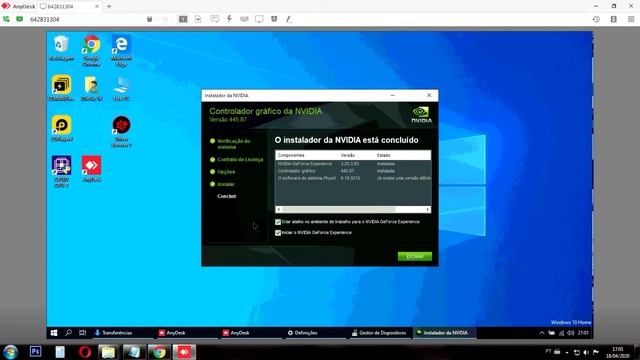
Task: Open the AnyDesk chat icon in toolbar
Action: point(214,19)
